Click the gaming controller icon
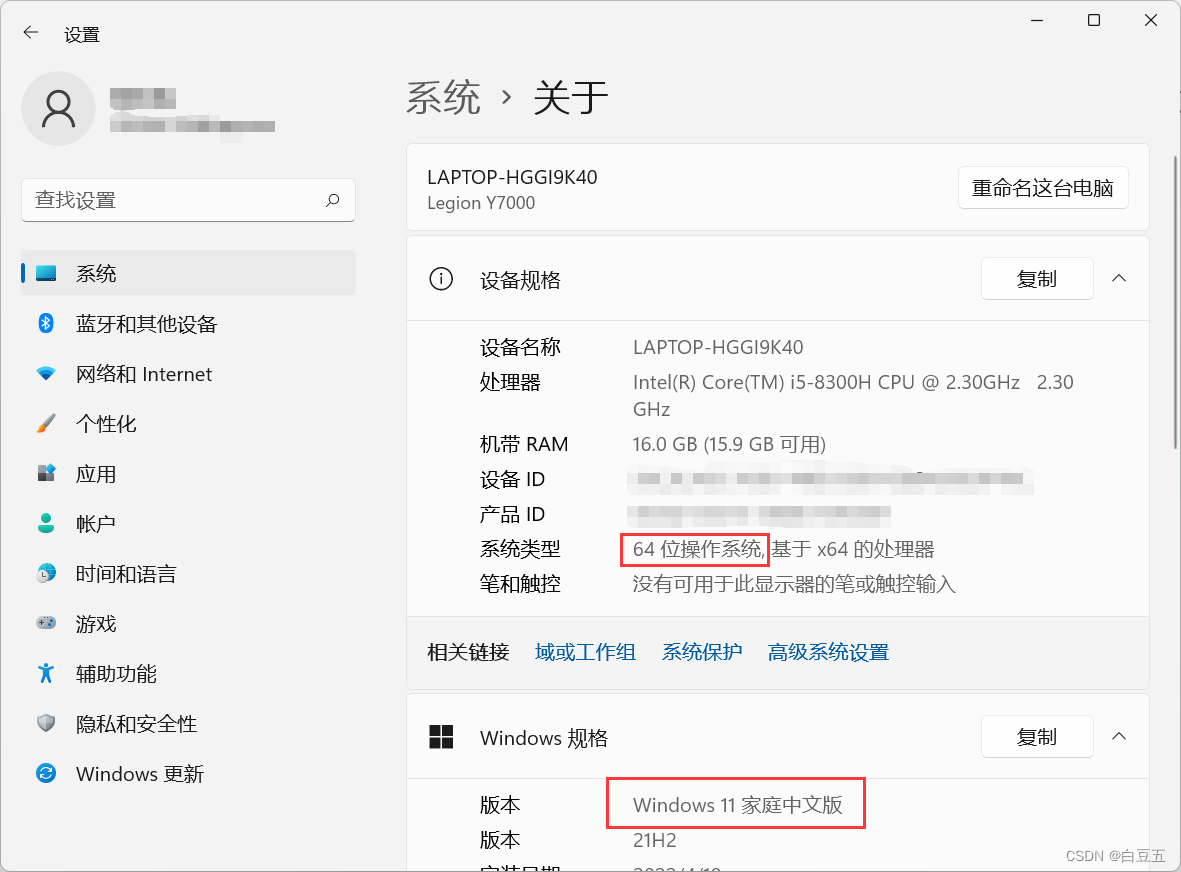This screenshot has height=872, width=1181. pos(46,623)
